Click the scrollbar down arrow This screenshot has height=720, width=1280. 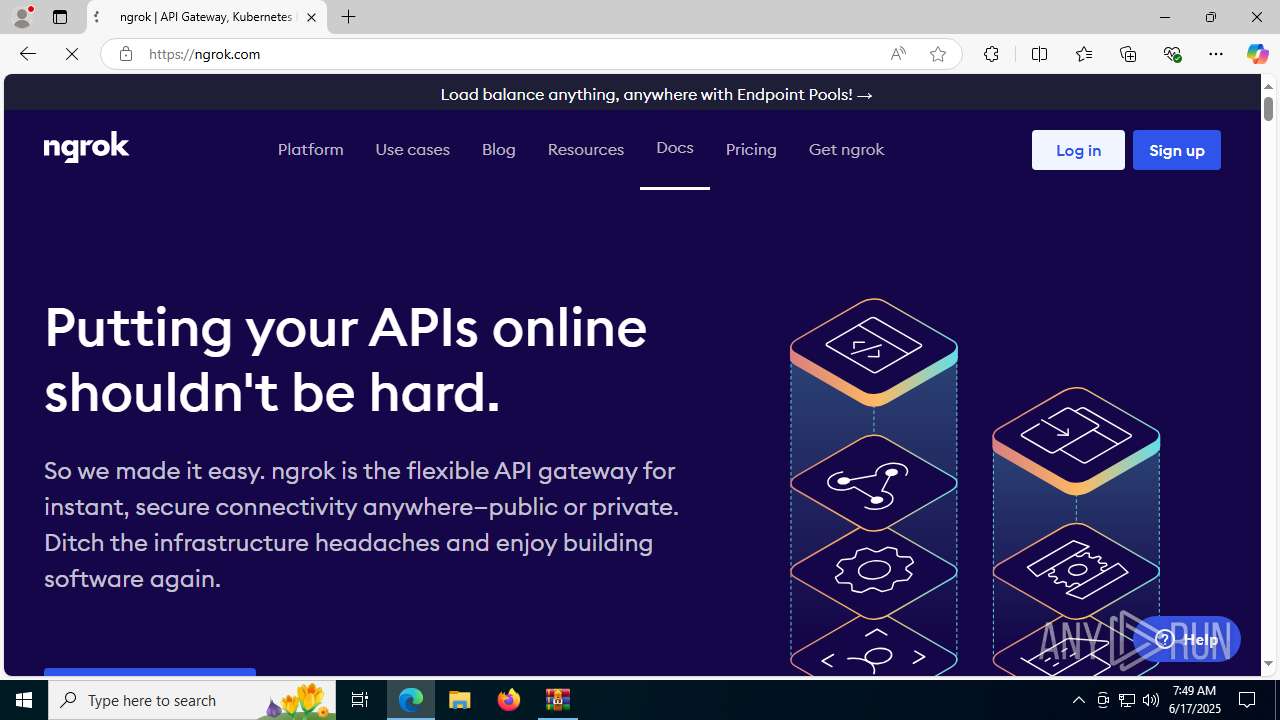click(1268, 664)
